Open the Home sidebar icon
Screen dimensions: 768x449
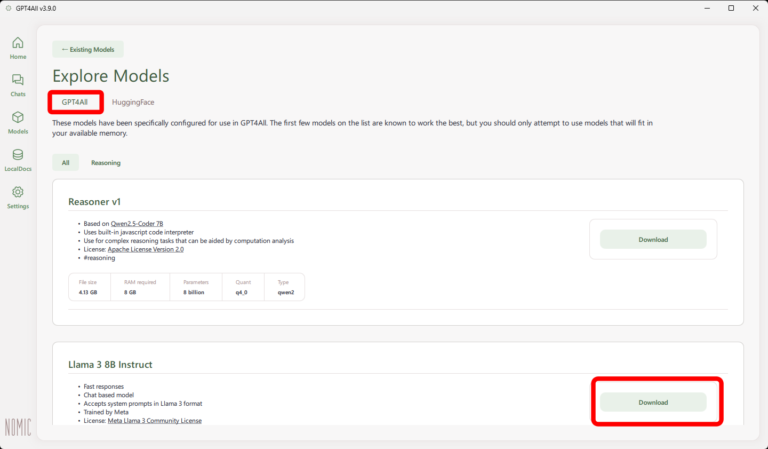point(18,45)
